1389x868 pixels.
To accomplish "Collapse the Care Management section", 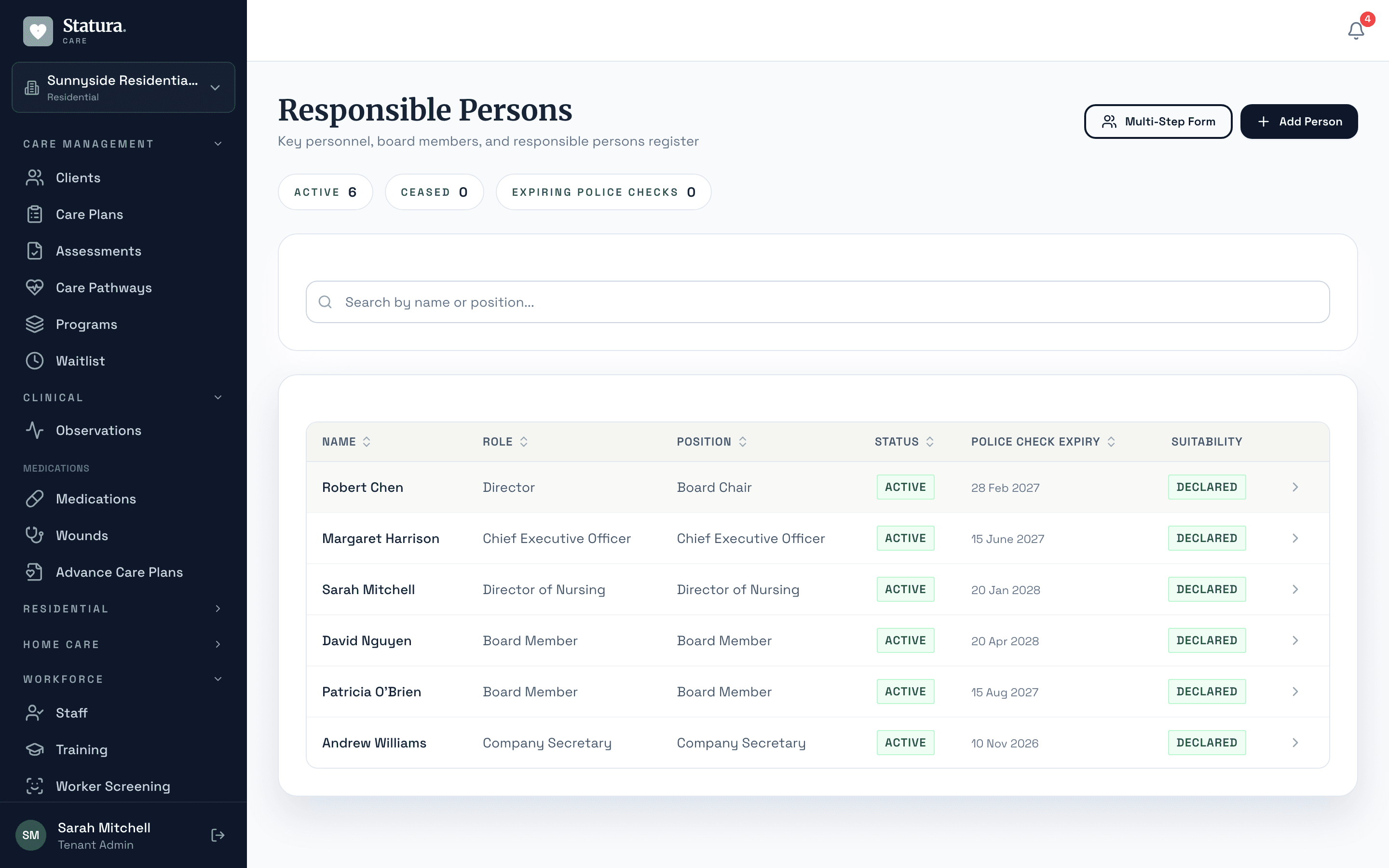I will (x=218, y=144).
